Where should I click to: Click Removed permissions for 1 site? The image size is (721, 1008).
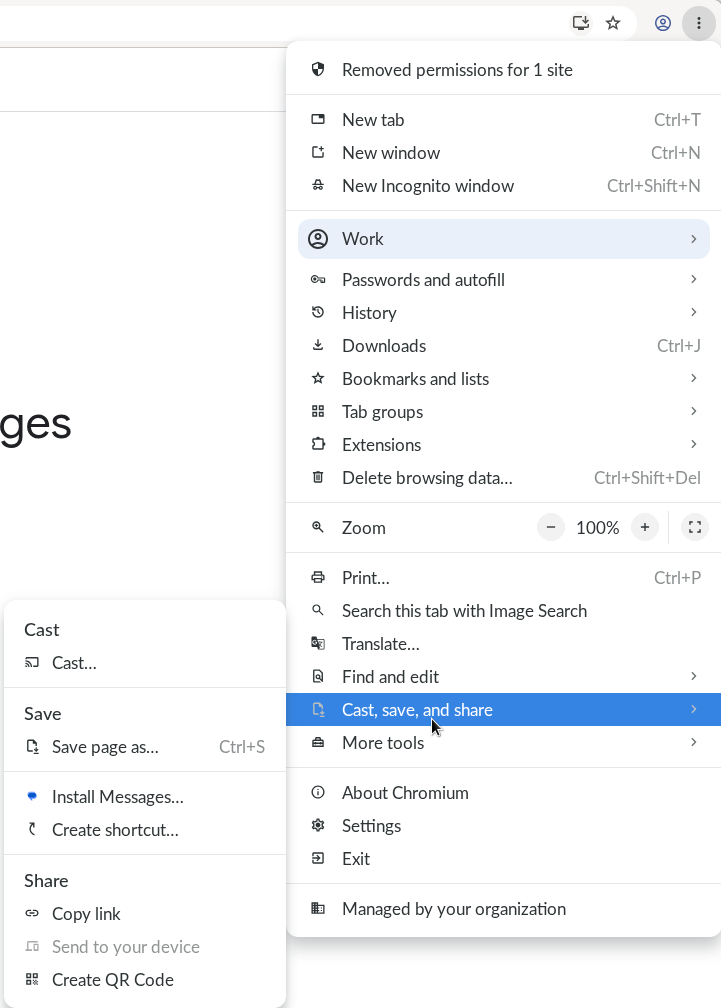coord(504,69)
